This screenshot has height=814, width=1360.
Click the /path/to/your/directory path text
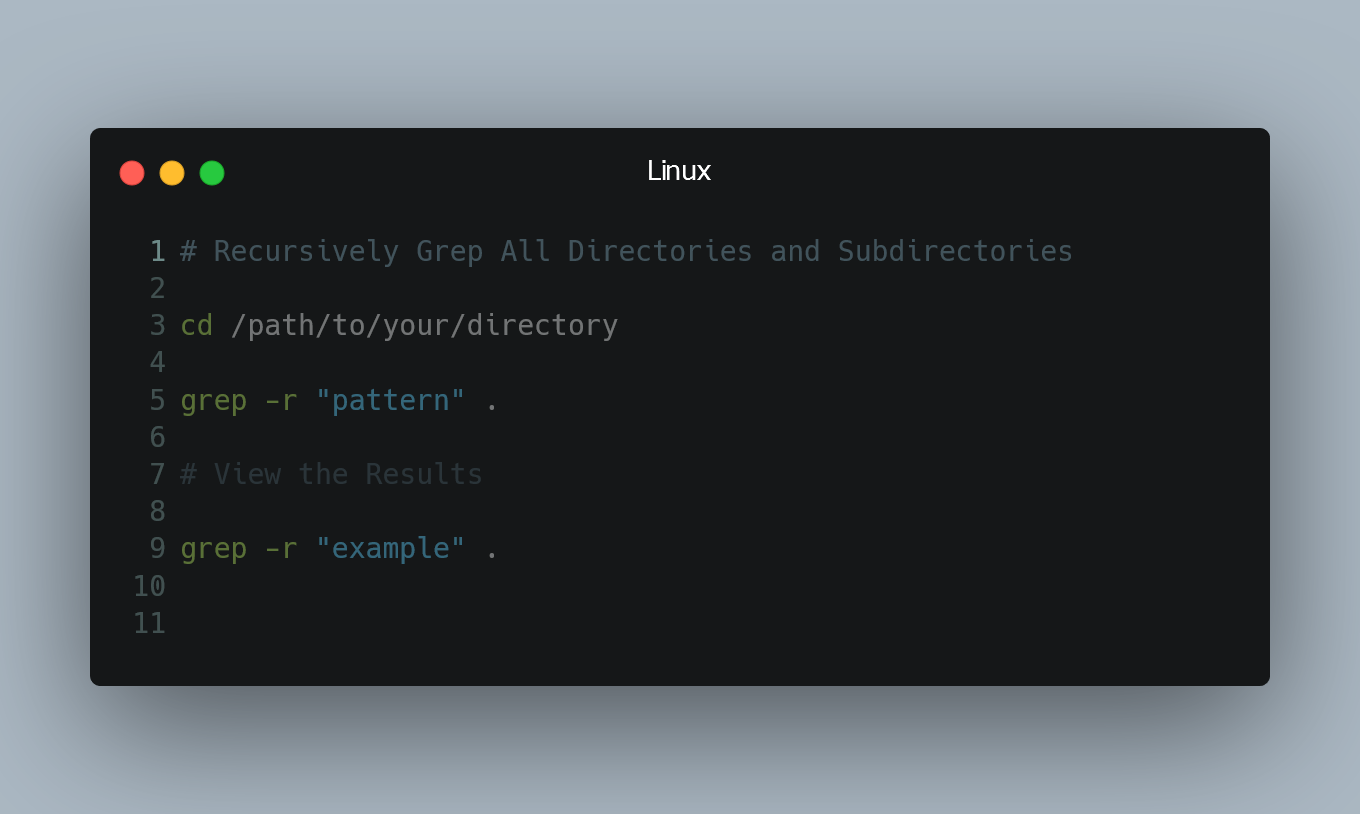(424, 326)
